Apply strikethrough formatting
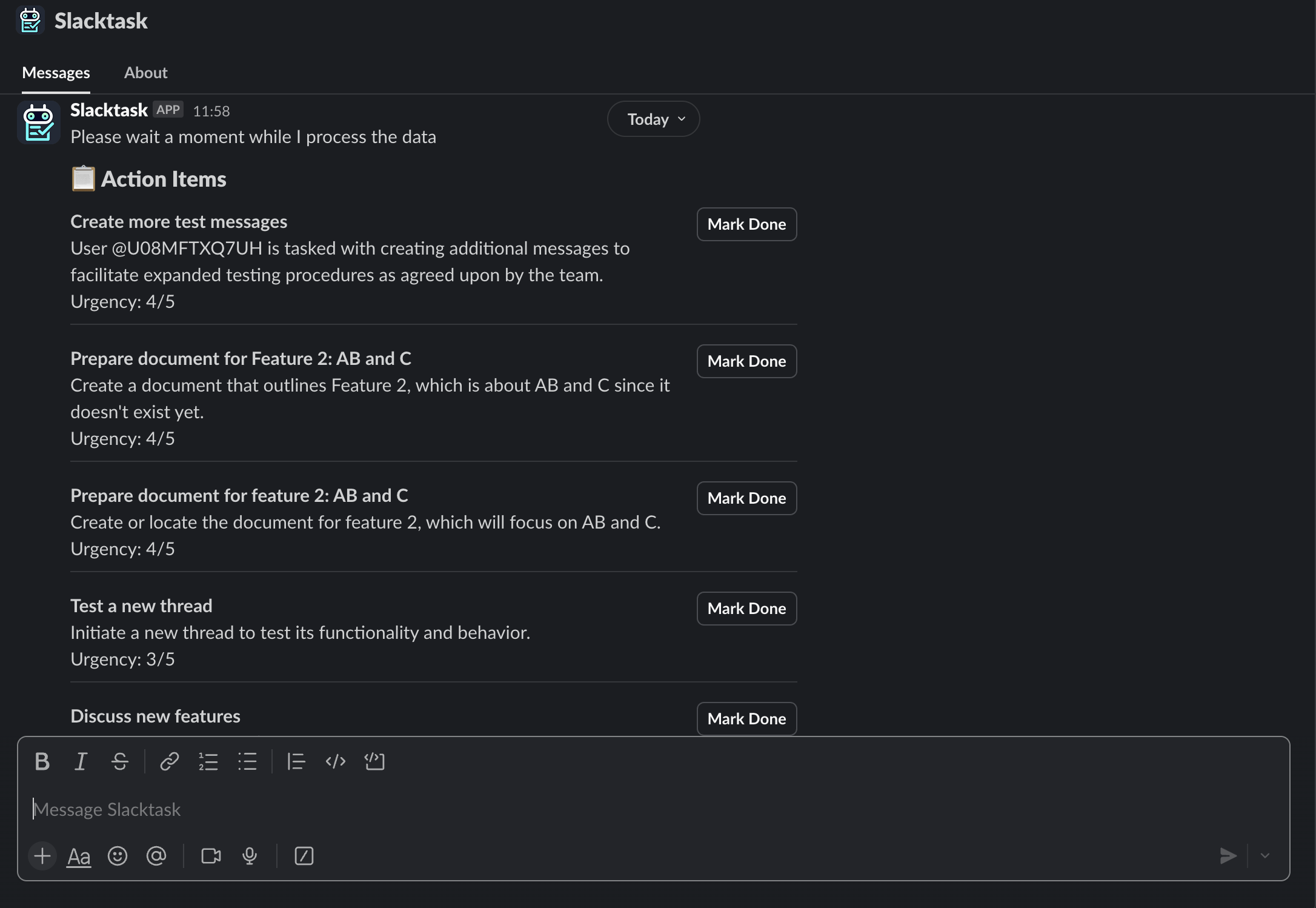Image resolution: width=1316 pixels, height=908 pixels. (120, 761)
